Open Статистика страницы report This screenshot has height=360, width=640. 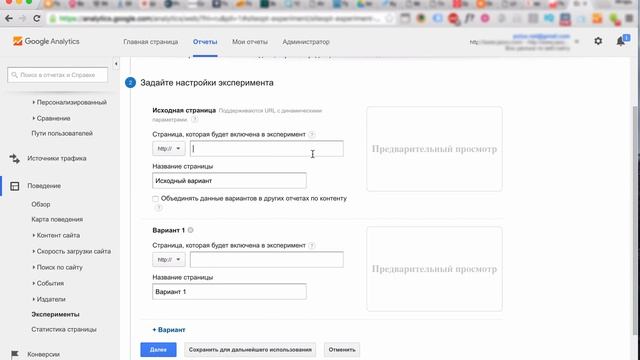(x=64, y=329)
